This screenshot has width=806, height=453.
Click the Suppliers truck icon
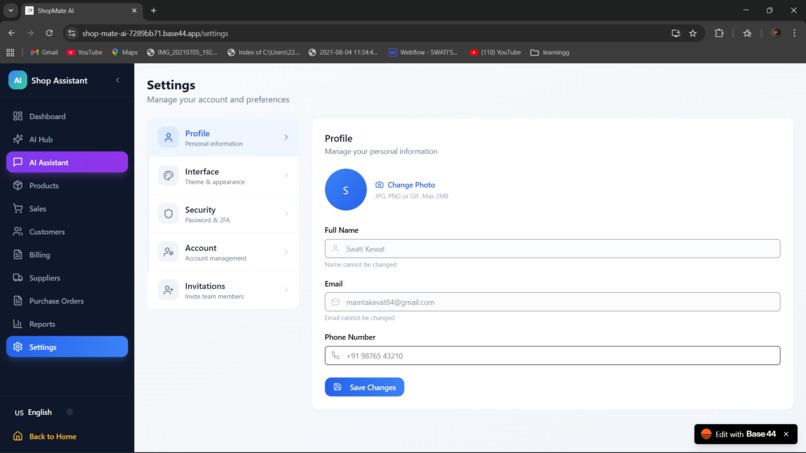pos(18,278)
